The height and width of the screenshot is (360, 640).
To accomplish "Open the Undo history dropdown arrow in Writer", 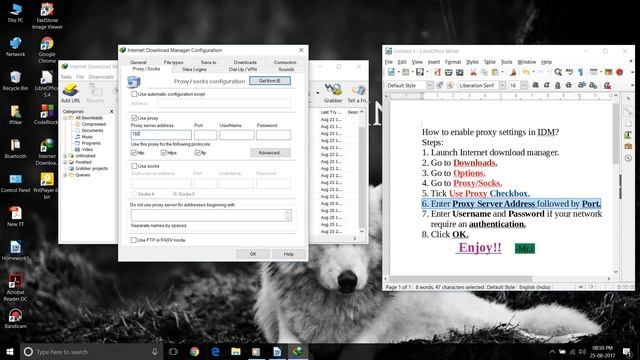I will (533, 72).
